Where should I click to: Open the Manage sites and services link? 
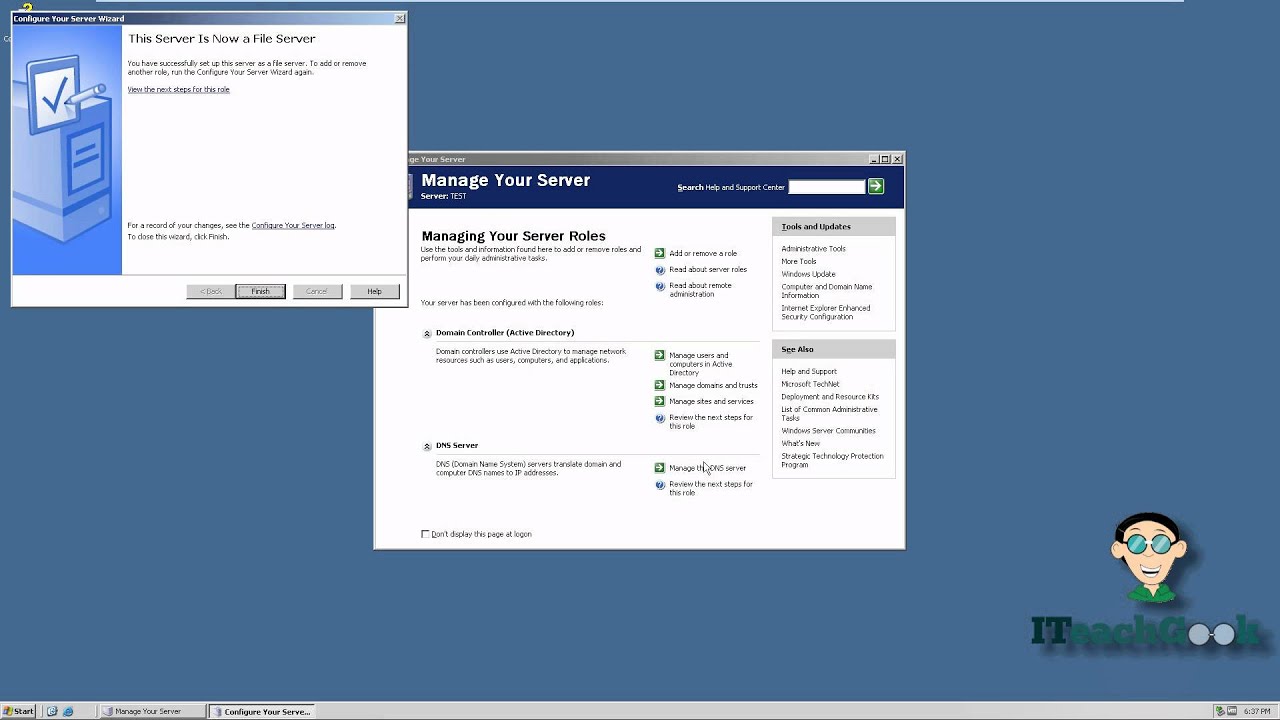click(x=711, y=401)
